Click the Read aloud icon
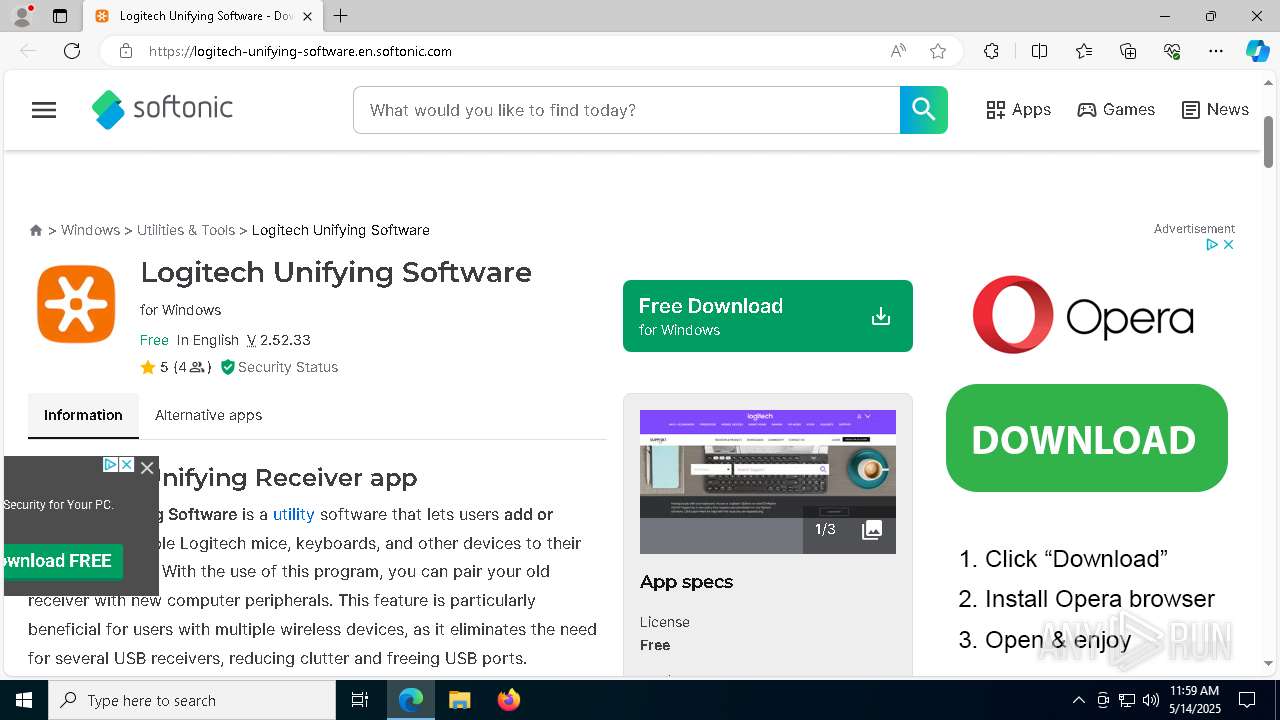This screenshot has height=720, width=1280. [x=898, y=51]
